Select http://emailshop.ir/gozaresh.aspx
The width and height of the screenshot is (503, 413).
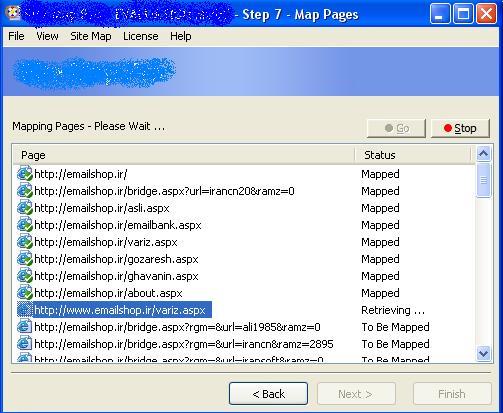click(x=116, y=259)
